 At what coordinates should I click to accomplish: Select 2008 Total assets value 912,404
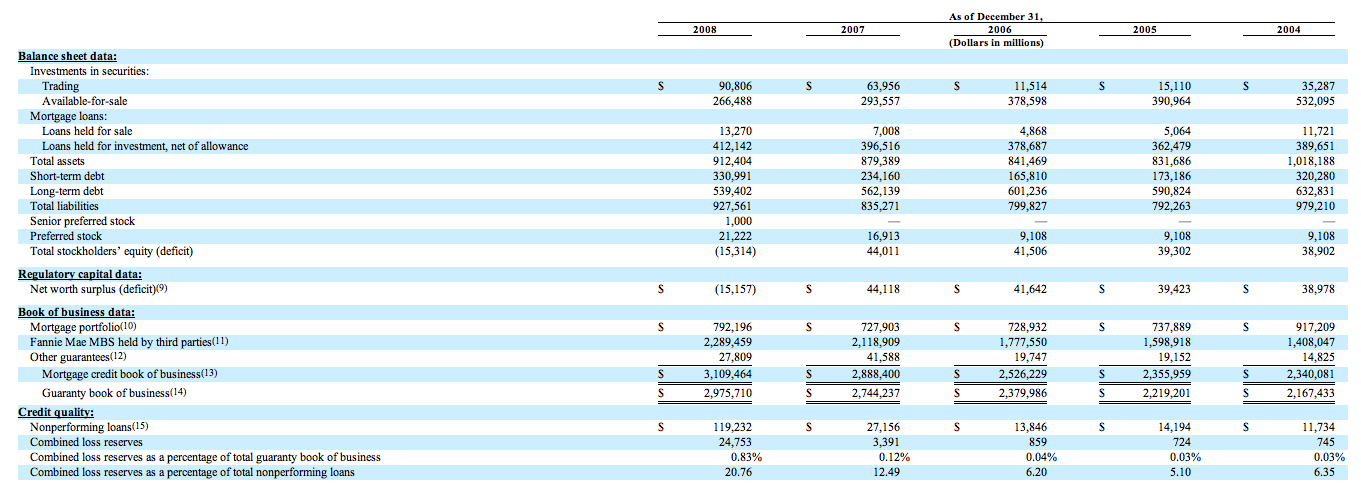click(x=731, y=161)
